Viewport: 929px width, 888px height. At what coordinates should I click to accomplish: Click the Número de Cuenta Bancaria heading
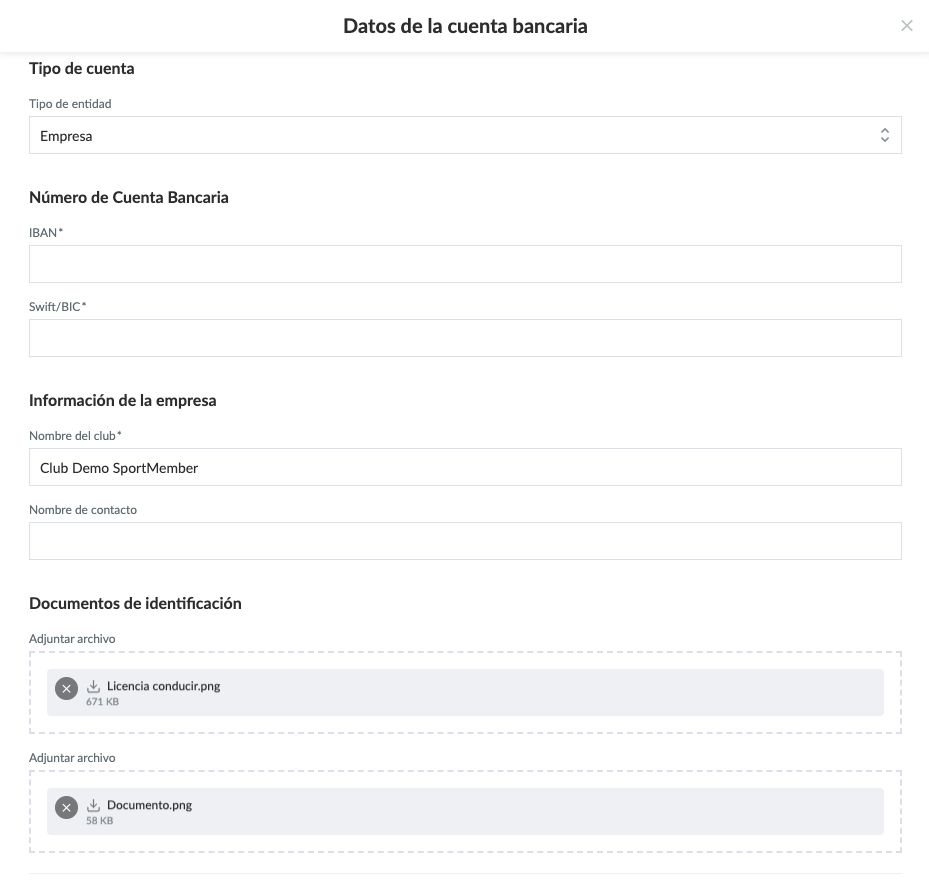(129, 197)
